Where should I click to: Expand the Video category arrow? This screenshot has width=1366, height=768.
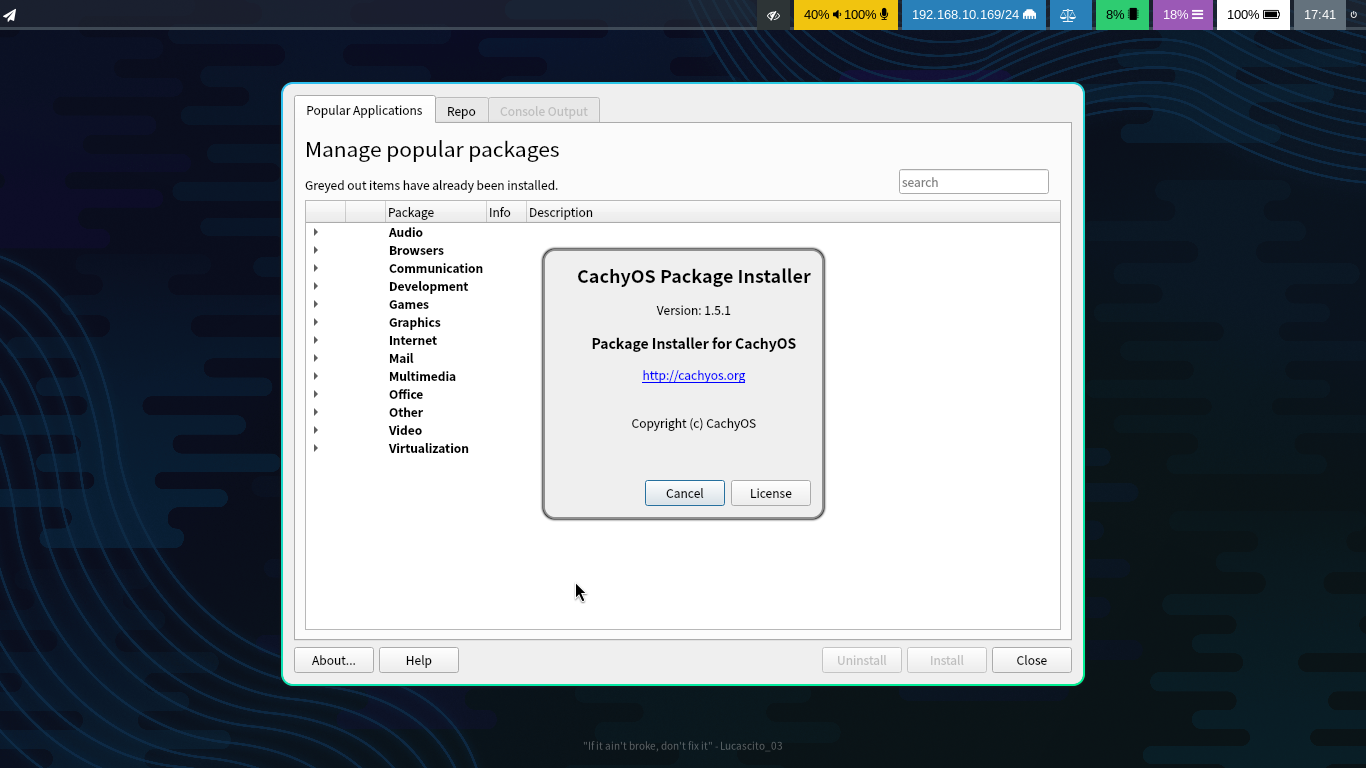[x=316, y=430]
